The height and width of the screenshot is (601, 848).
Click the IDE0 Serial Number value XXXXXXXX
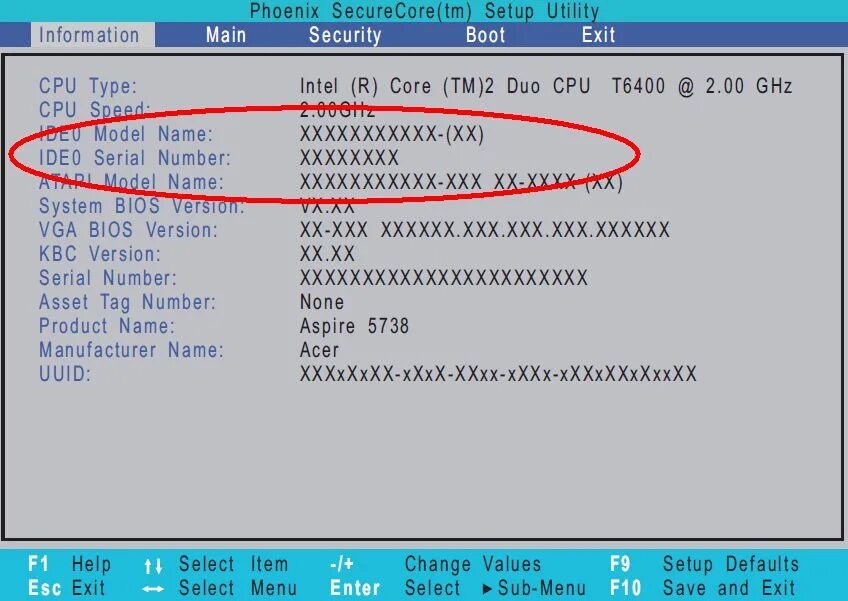click(x=349, y=158)
